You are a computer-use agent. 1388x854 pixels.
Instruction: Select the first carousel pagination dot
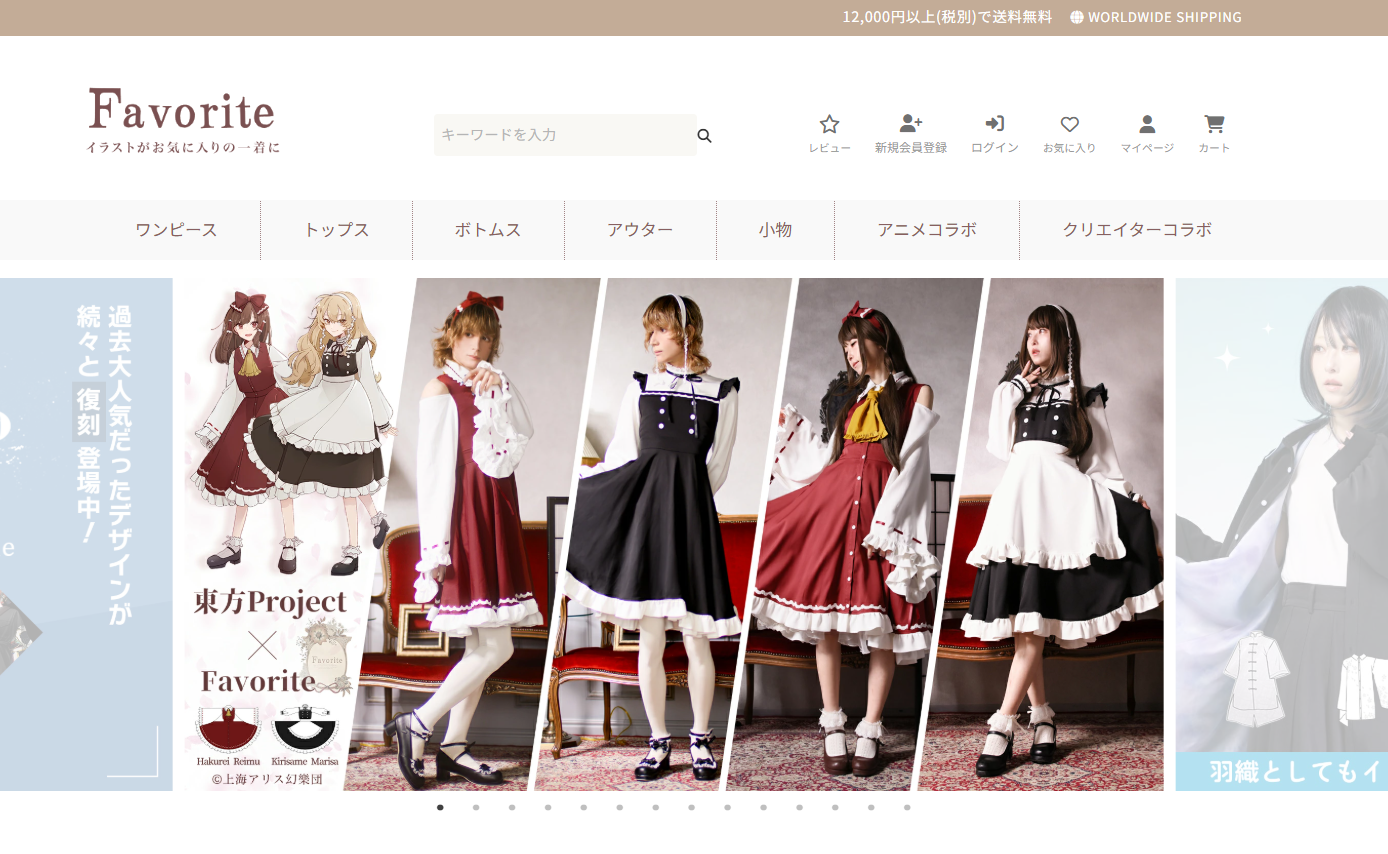440,807
